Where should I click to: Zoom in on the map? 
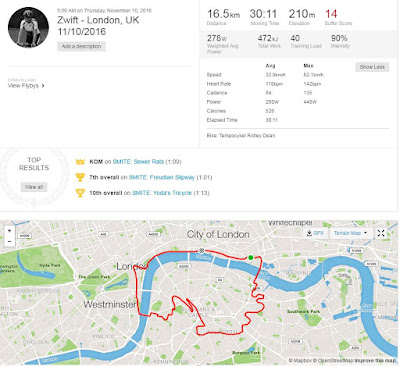click(9, 231)
